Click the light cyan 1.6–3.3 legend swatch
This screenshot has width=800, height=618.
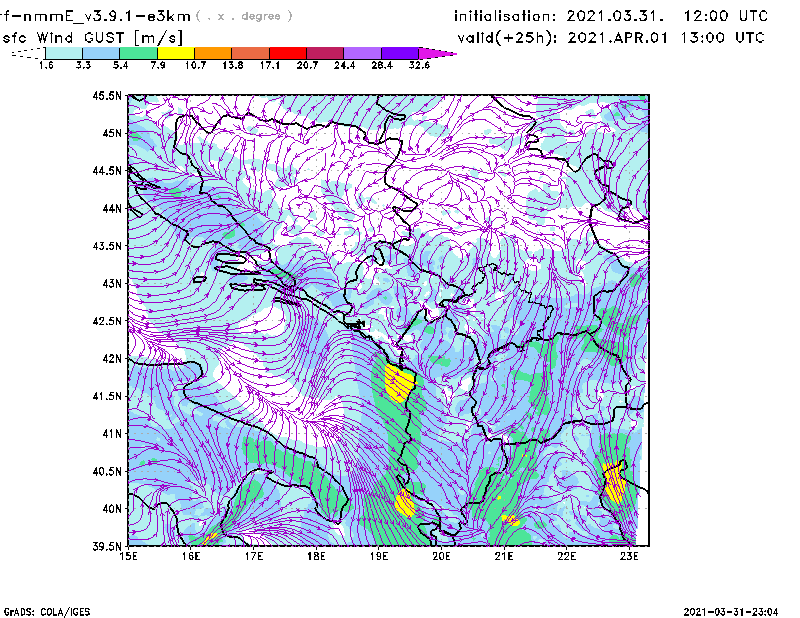[64, 53]
